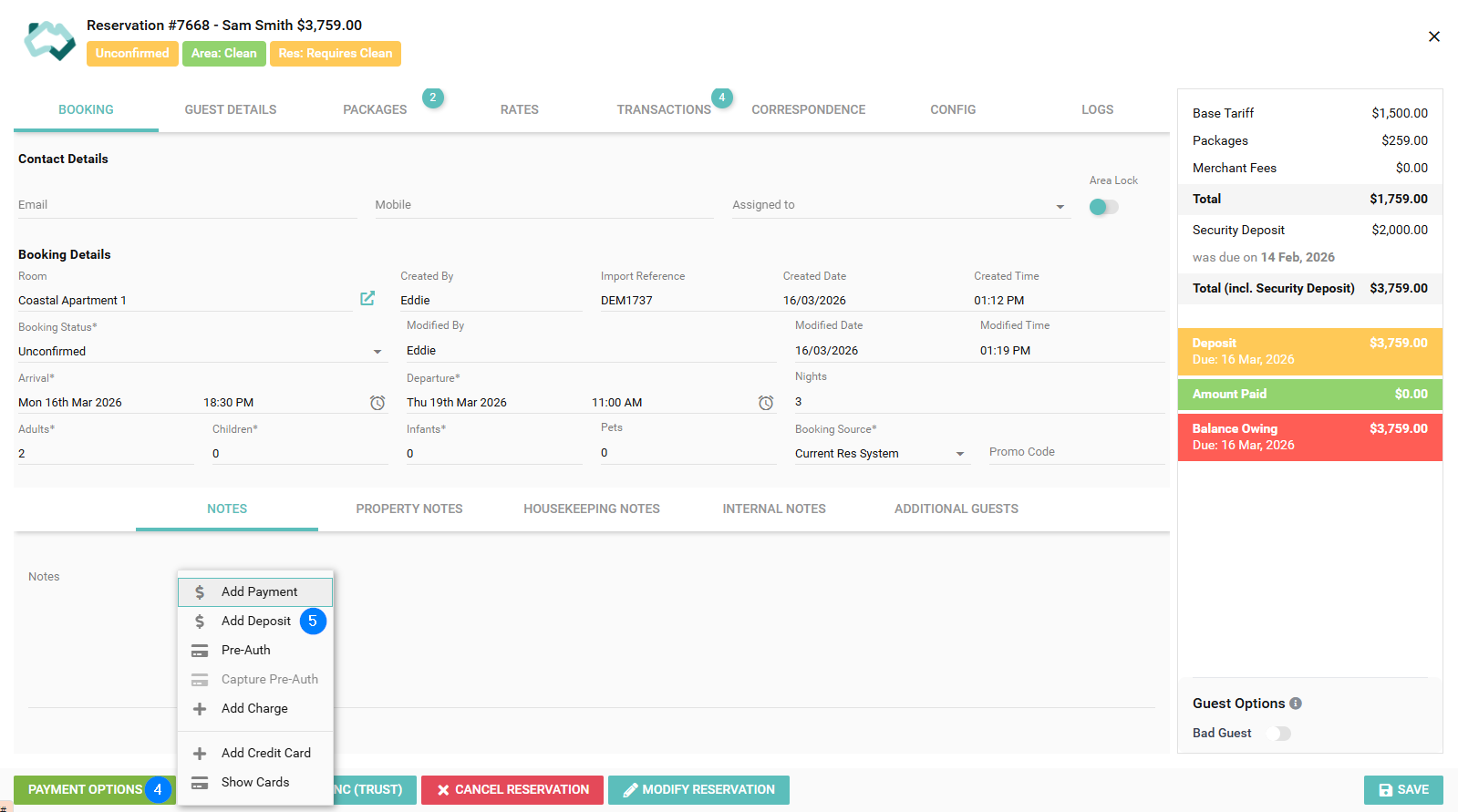Click the Cancel Reservation button

click(x=512, y=790)
